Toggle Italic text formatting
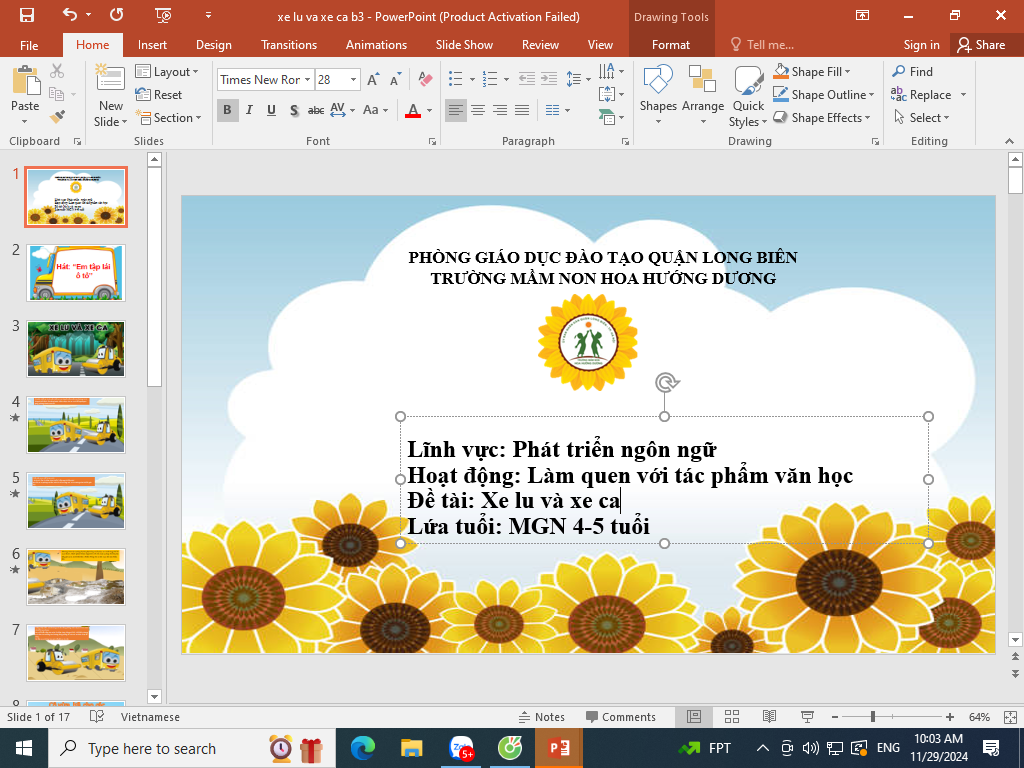The width and height of the screenshot is (1024, 768). [x=249, y=110]
